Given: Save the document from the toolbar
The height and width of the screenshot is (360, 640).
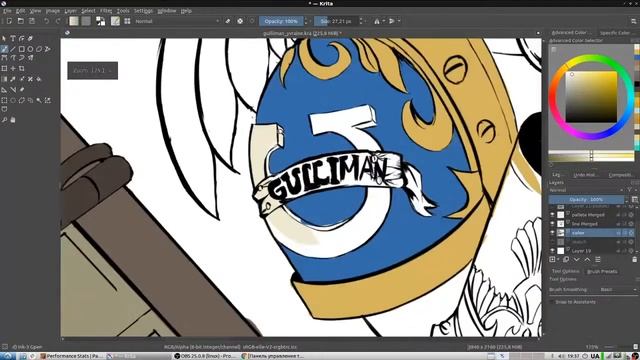Looking at the screenshot, I should click(32, 21).
